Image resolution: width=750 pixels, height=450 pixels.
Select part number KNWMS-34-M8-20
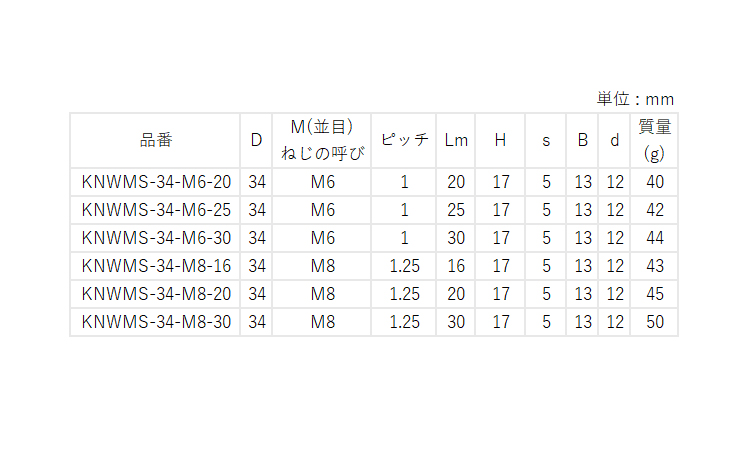(x=155, y=294)
